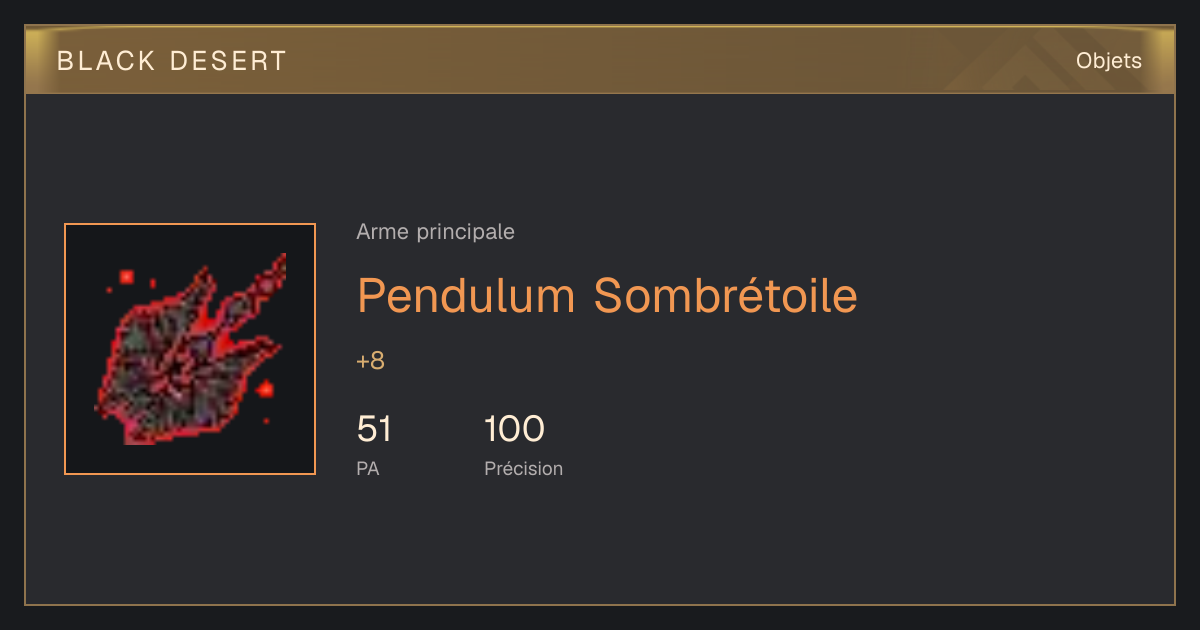Image resolution: width=1200 pixels, height=630 pixels.
Task: Select the 100 precision value
Action: click(514, 429)
